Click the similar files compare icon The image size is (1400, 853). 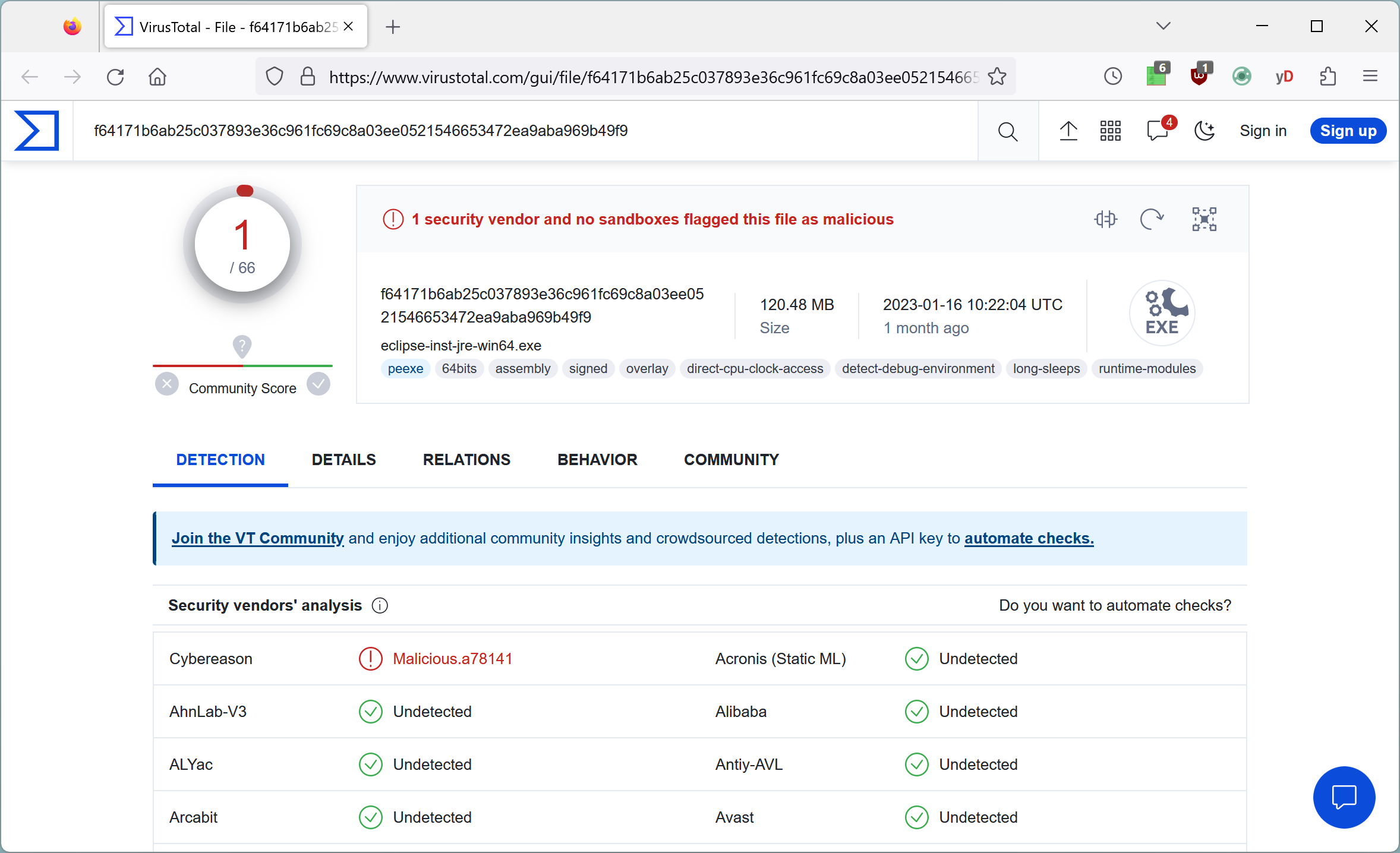point(1105,219)
